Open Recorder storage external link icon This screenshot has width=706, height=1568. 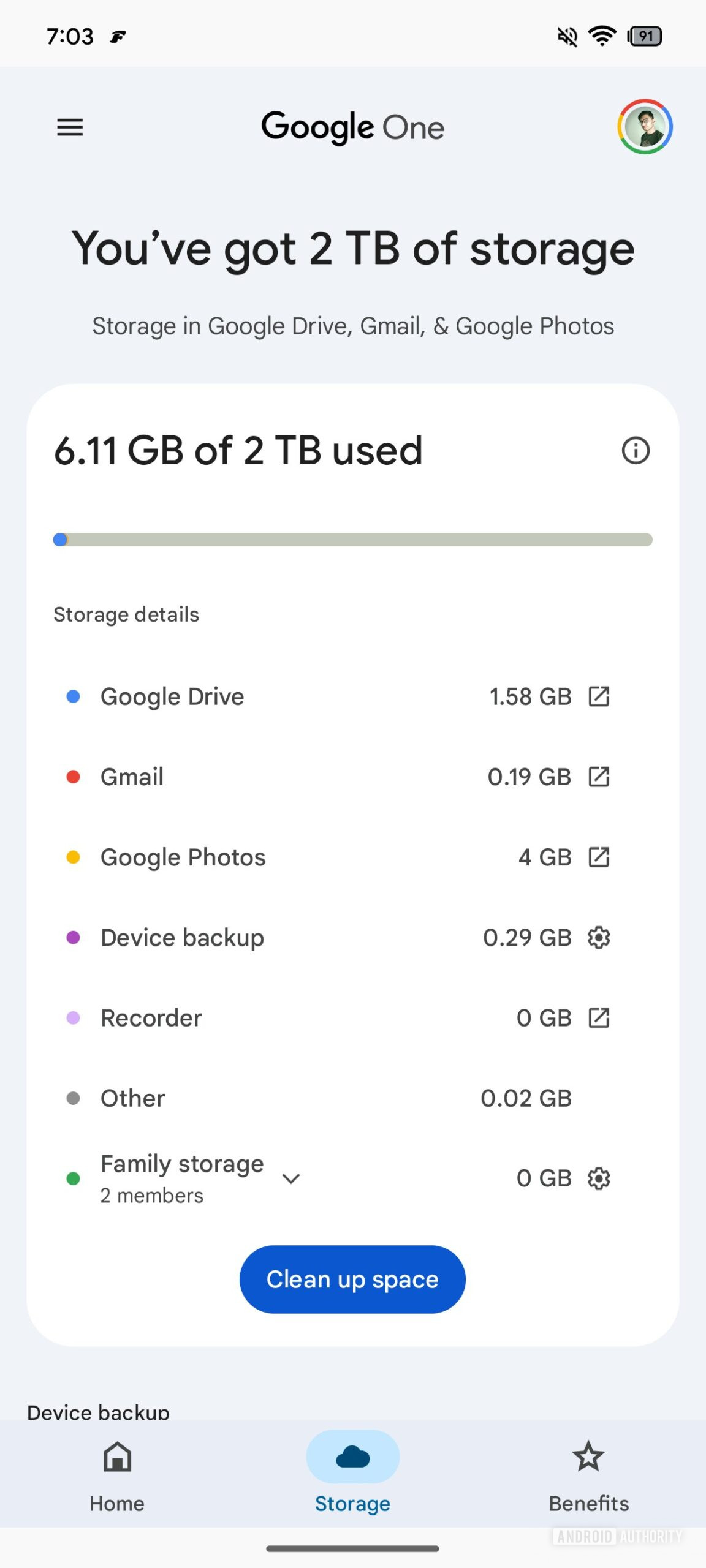(599, 1018)
